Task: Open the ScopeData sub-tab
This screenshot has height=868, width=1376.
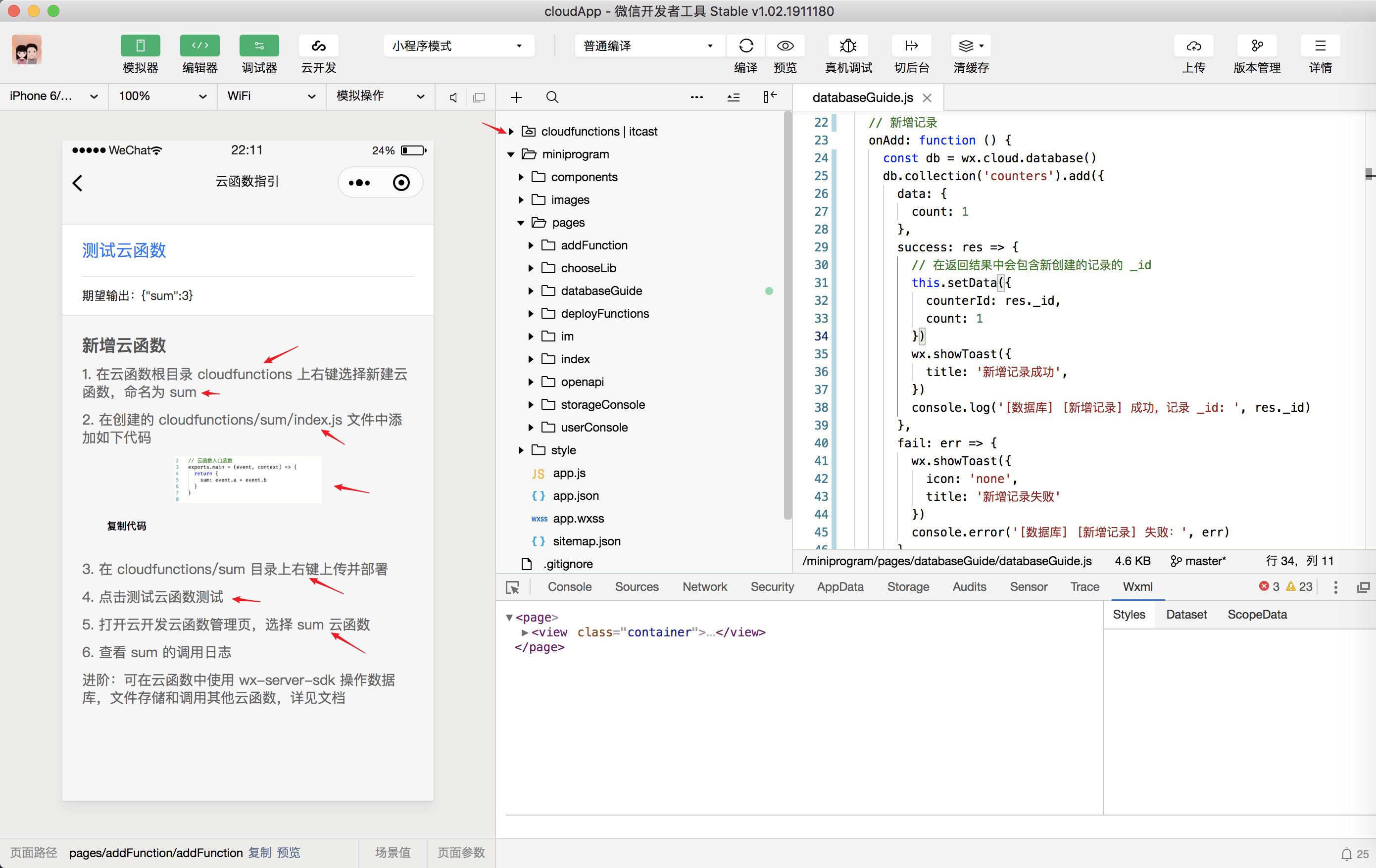Action: click(x=1257, y=615)
